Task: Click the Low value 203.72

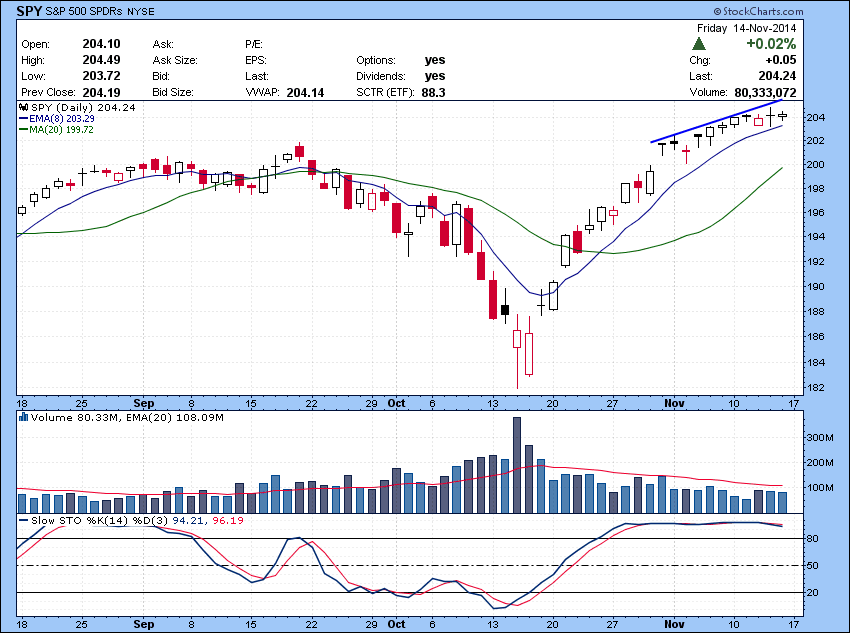Action: point(101,76)
